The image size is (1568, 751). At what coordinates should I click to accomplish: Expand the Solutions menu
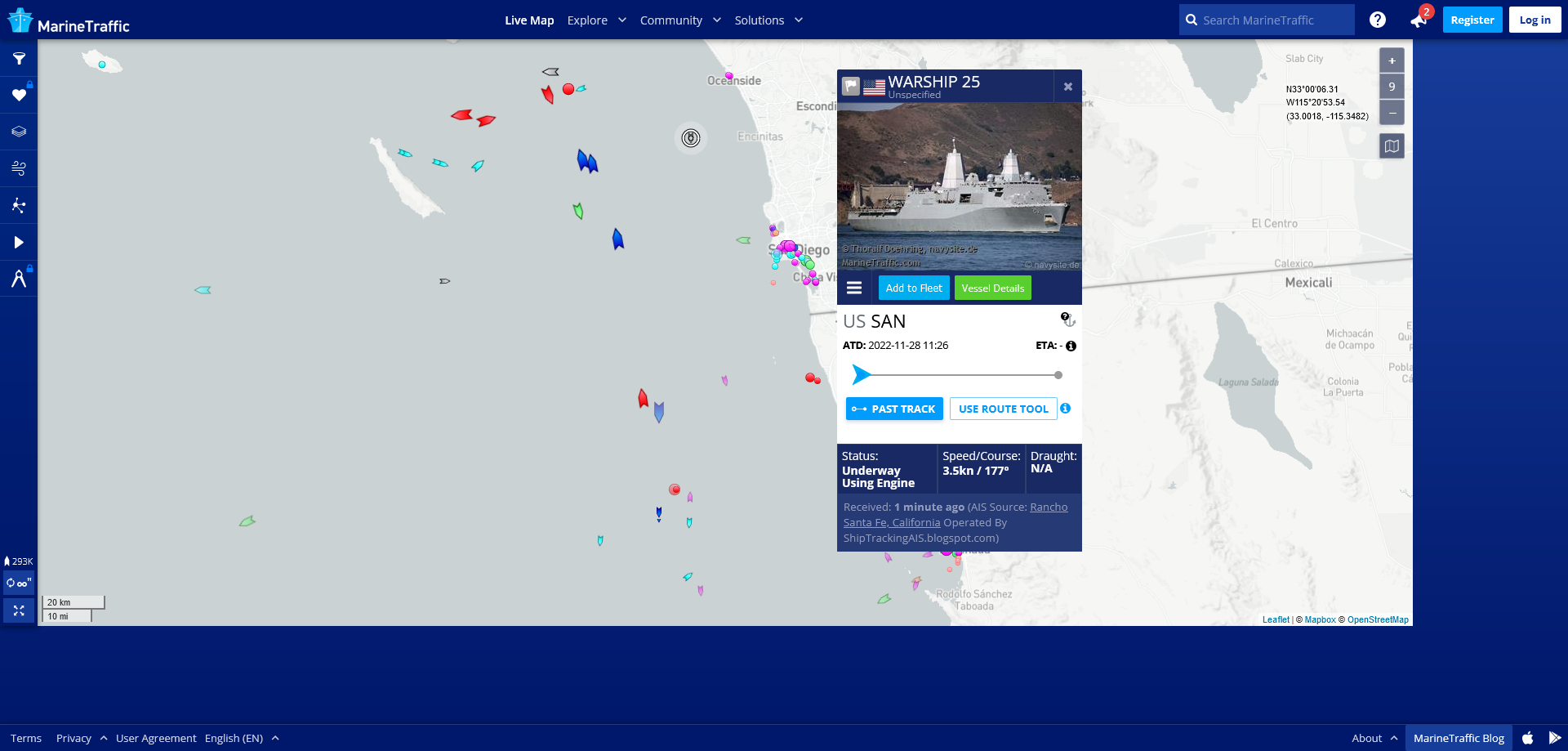768,20
